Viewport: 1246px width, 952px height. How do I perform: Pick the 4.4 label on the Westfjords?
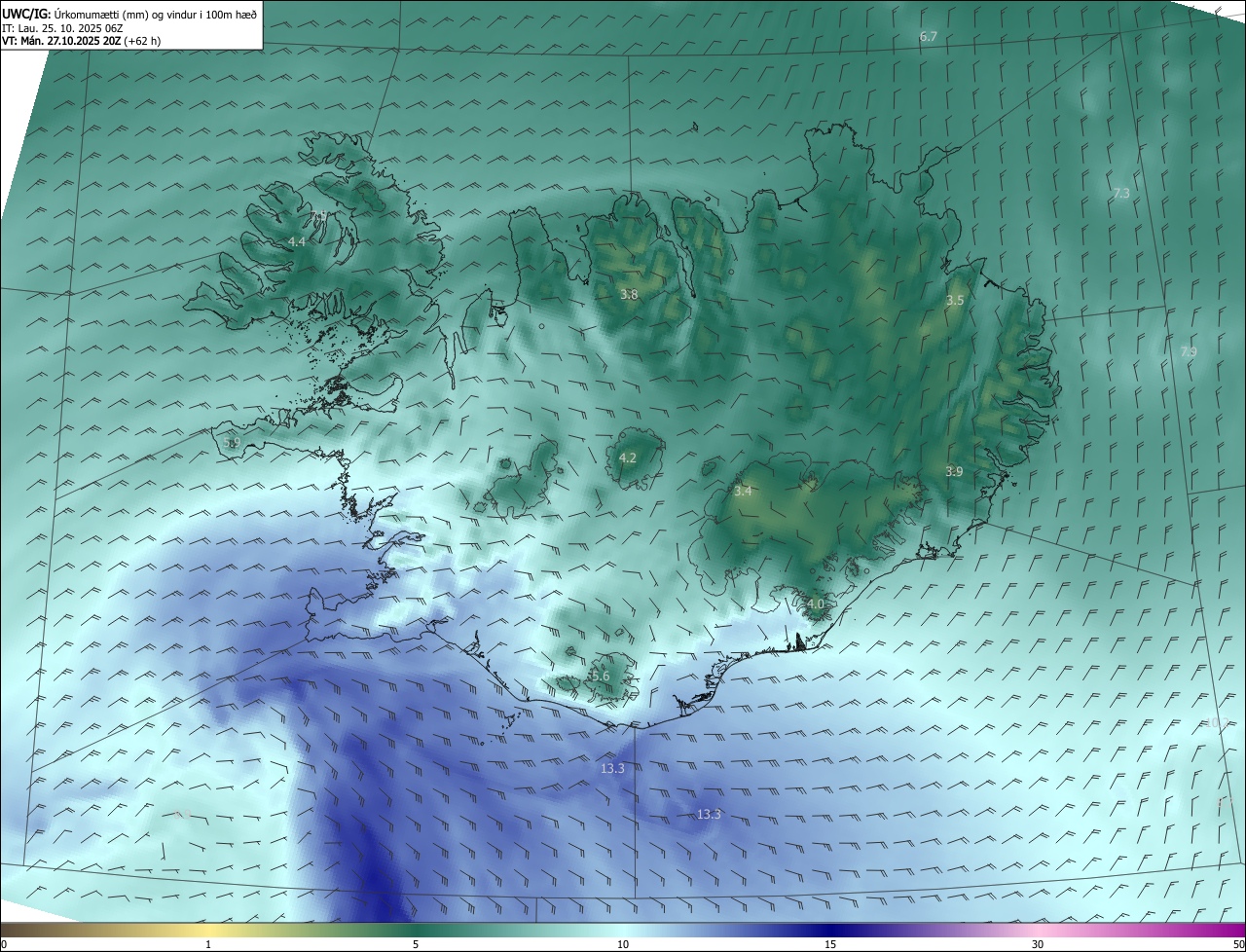pyautogui.click(x=297, y=241)
